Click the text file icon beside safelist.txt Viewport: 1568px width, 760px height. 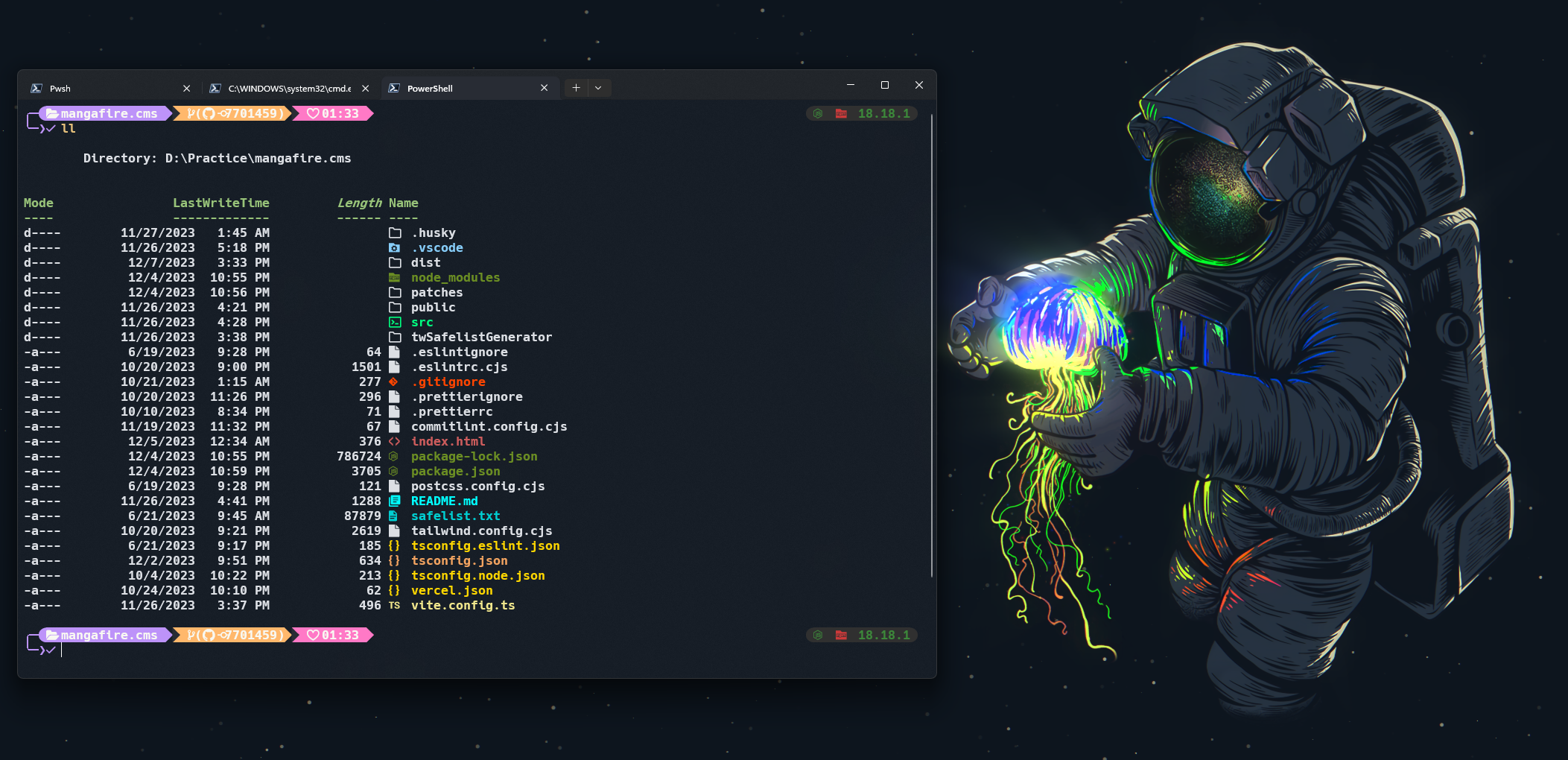click(x=393, y=516)
